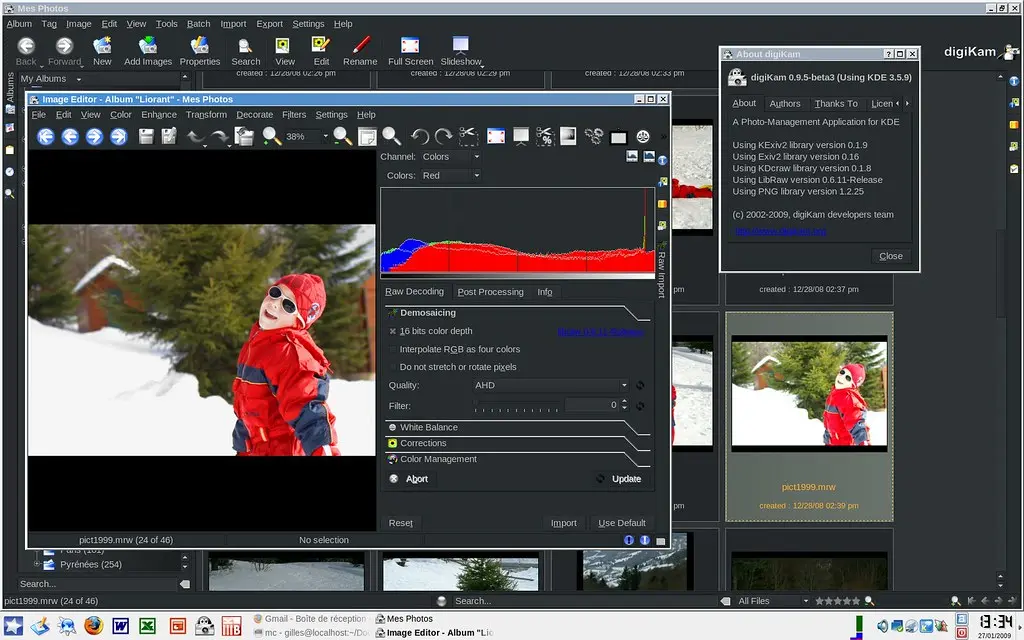Viewport: 1024px width, 640px height.
Task: Enable Interpolate RGB as four colors
Action: pos(391,349)
